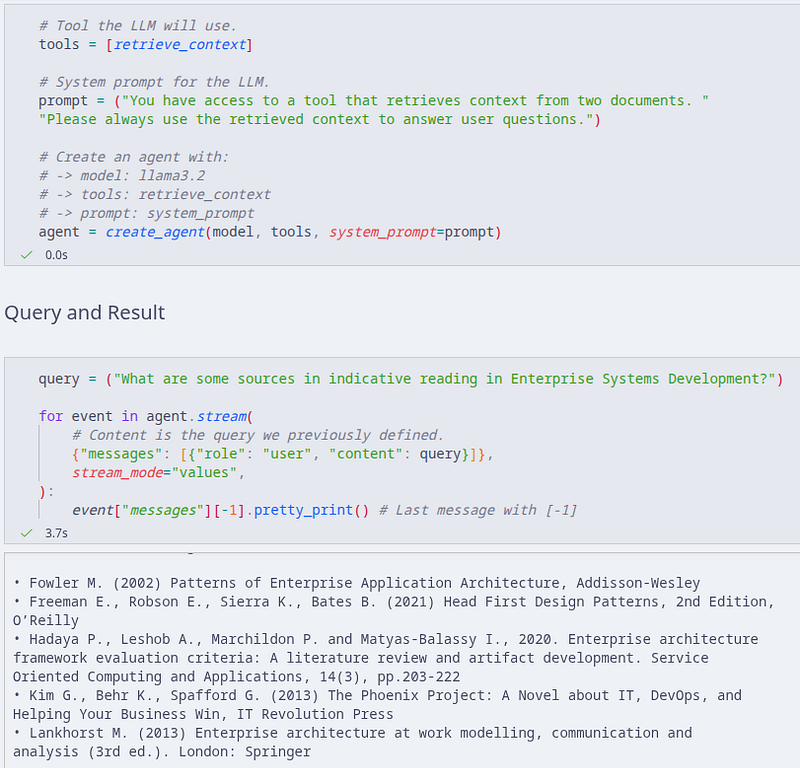Click the output text 'Helping Your Business Win, IT Revolution Press'

[x=203, y=714]
